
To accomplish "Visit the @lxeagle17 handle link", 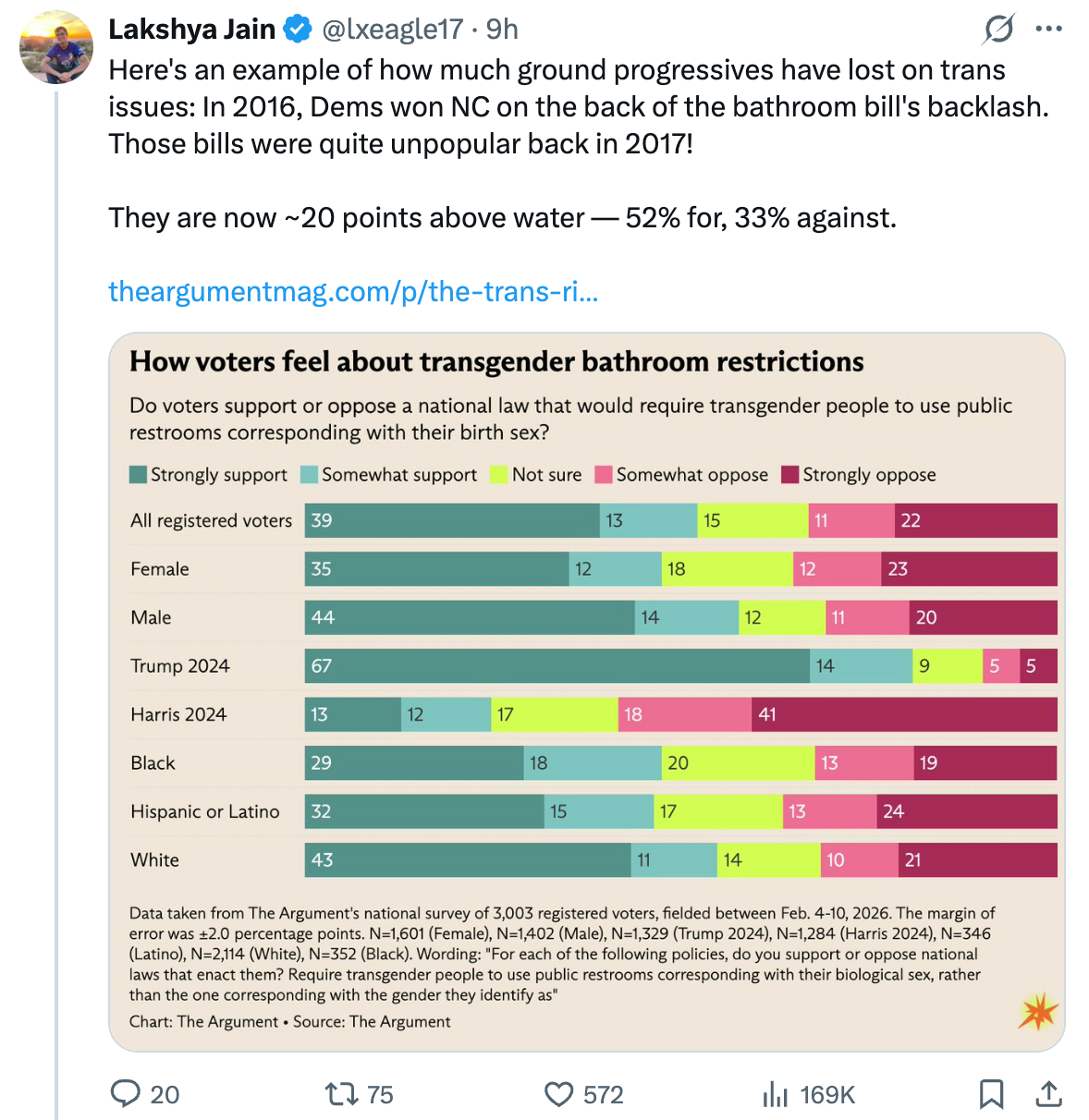I will point(392,30).
